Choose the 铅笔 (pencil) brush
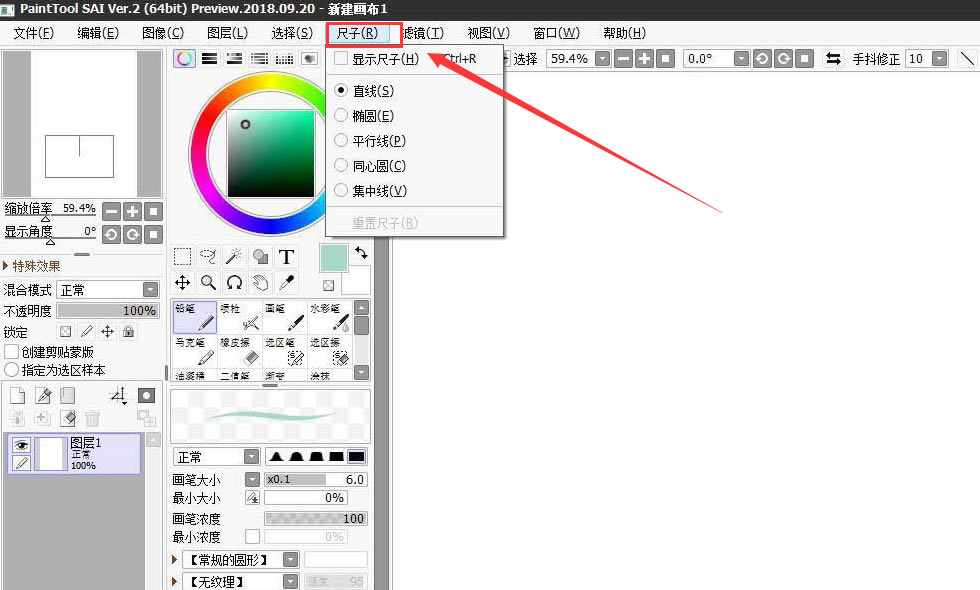980x590 pixels. pyautogui.click(x=195, y=317)
